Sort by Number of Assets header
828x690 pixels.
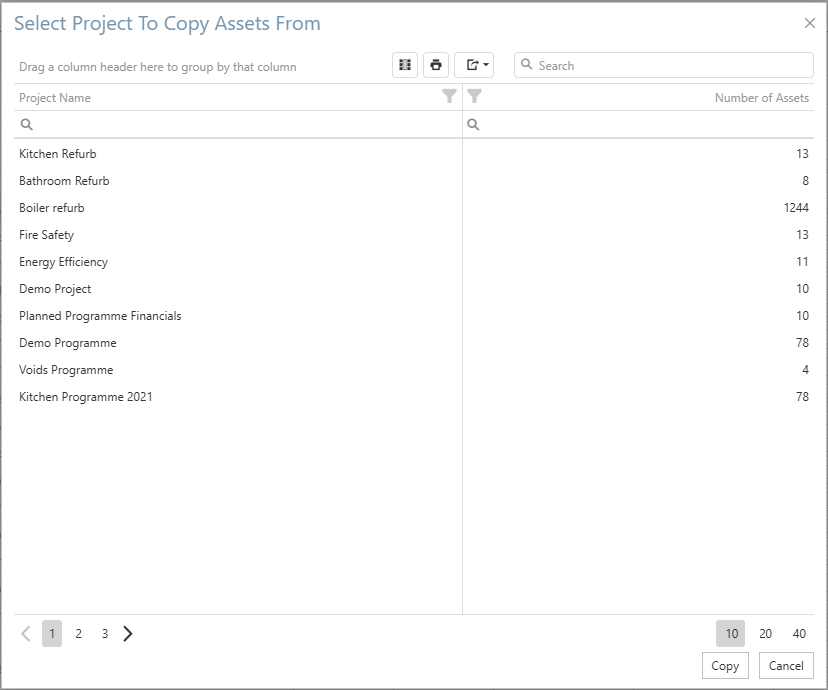(761, 98)
